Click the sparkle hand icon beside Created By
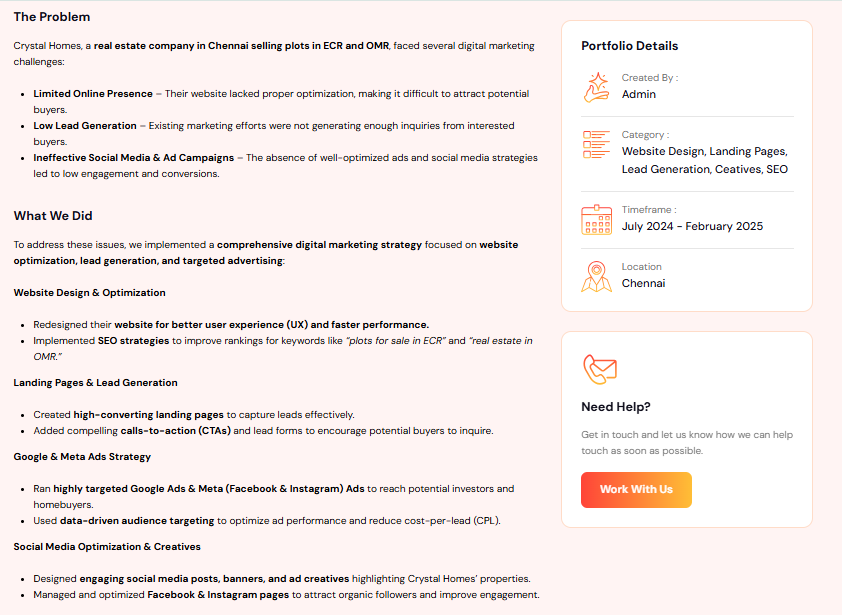 point(596,87)
